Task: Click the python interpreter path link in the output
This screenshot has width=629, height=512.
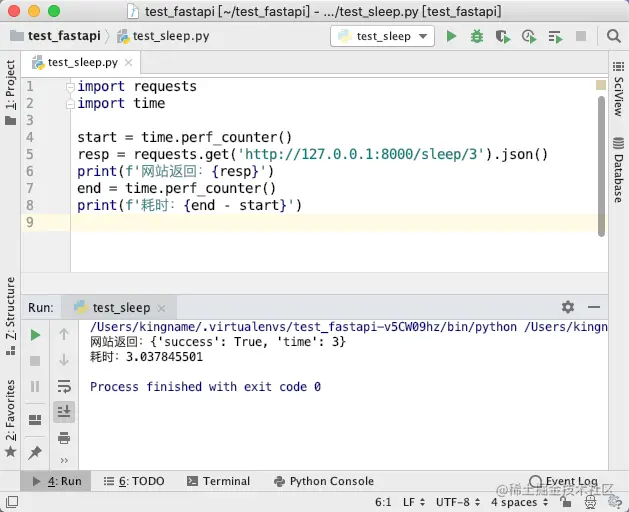Action: click(x=304, y=327)
